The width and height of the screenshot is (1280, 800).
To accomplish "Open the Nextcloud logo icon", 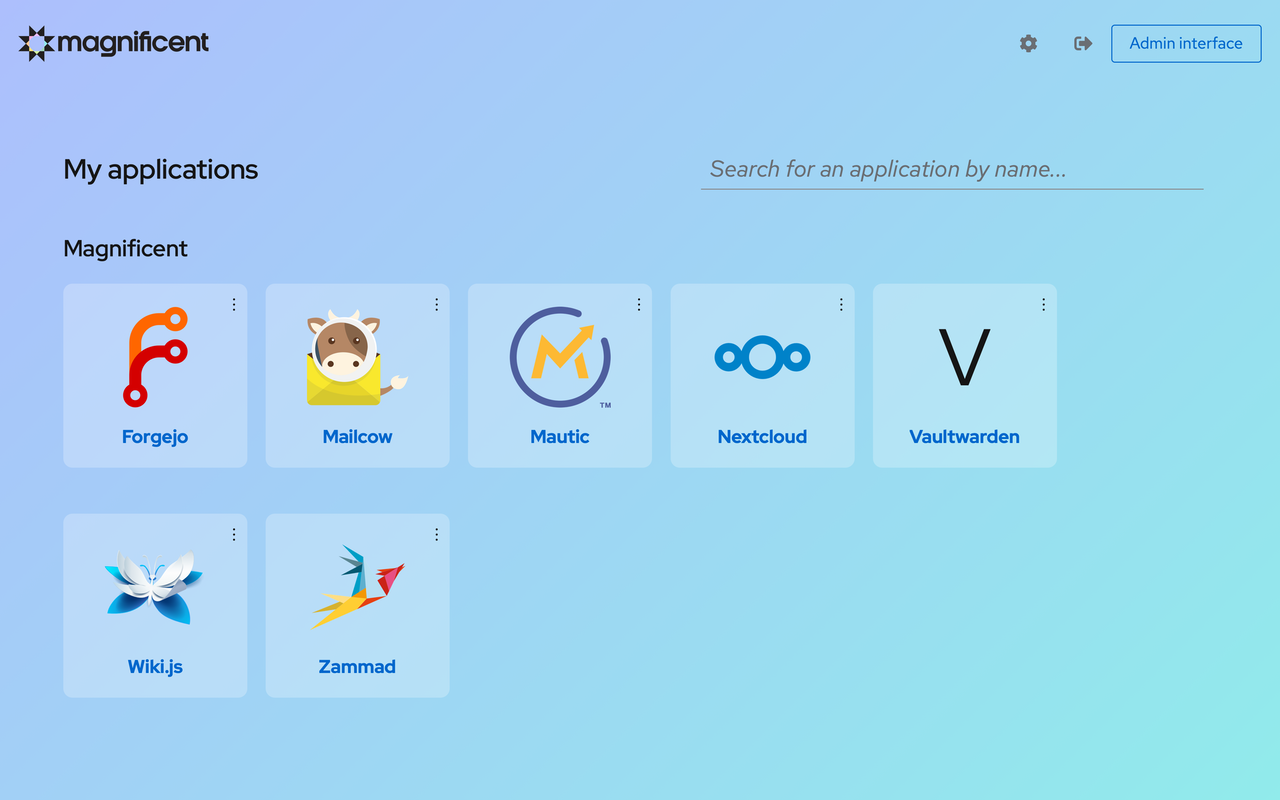I will point(762,357).
